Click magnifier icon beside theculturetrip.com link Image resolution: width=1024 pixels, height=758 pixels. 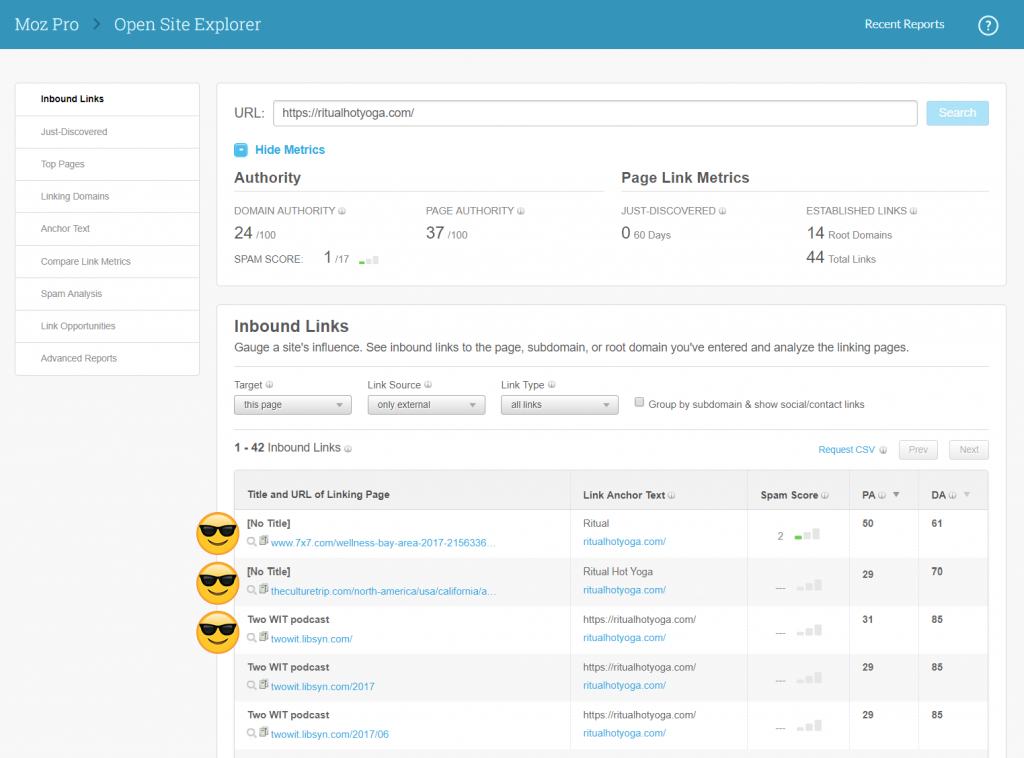click(252, 590)
